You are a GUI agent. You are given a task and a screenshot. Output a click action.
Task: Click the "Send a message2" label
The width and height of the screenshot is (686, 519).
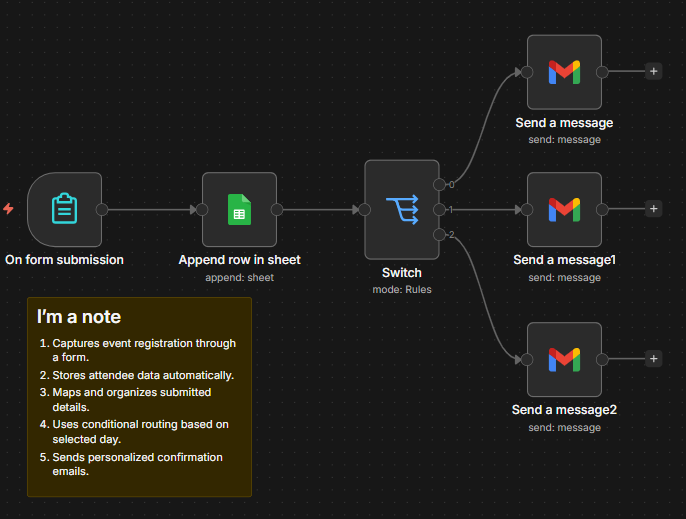564,410
